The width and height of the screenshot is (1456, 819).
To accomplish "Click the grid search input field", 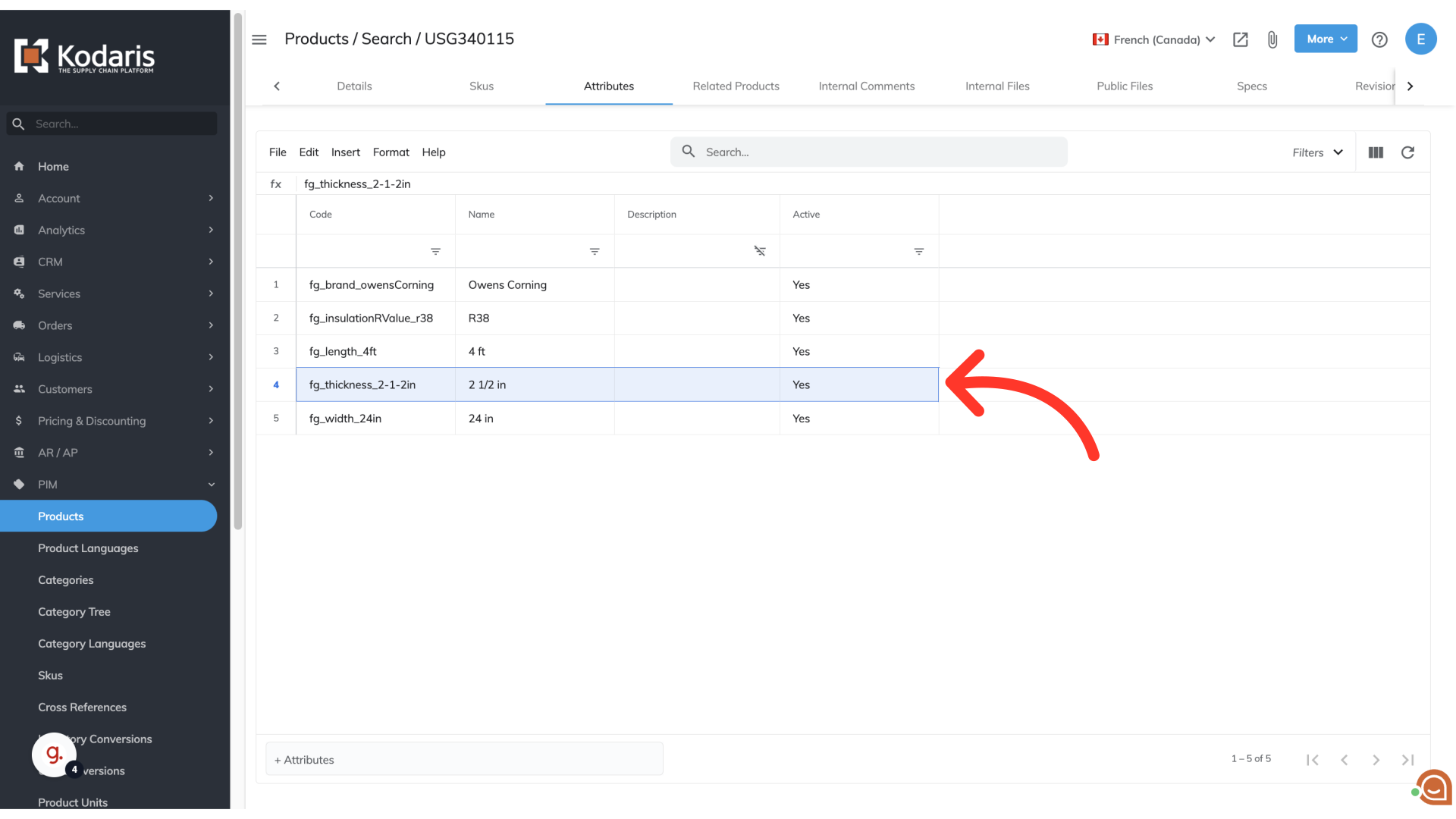I will click(880, 152).
